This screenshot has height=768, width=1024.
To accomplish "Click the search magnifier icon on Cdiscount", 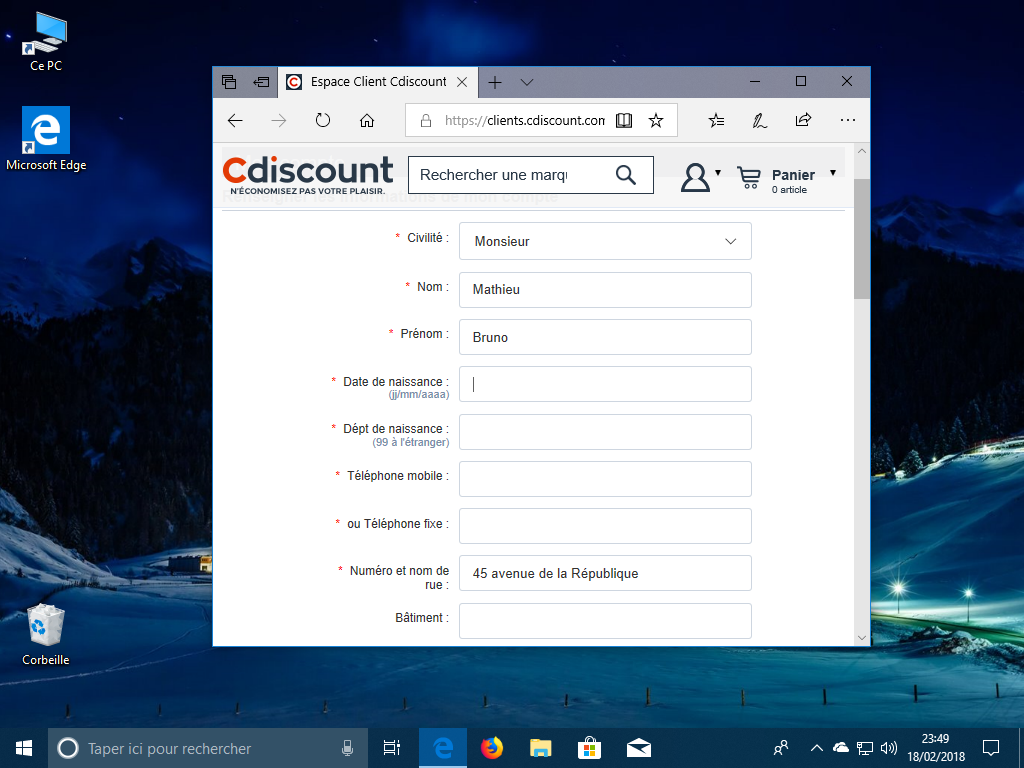I will (x=626, y=175).
